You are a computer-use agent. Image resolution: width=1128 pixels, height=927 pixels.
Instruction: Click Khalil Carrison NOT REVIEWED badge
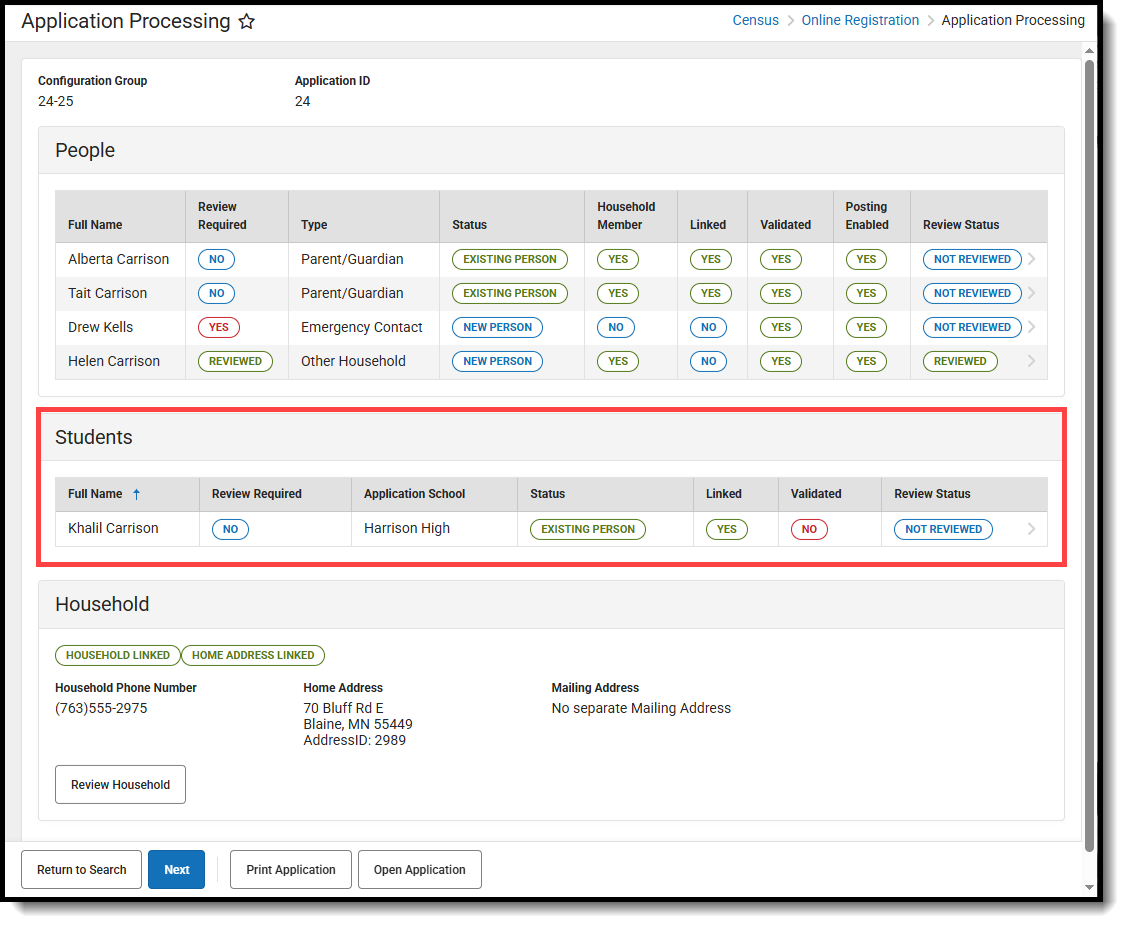point(944,529)
